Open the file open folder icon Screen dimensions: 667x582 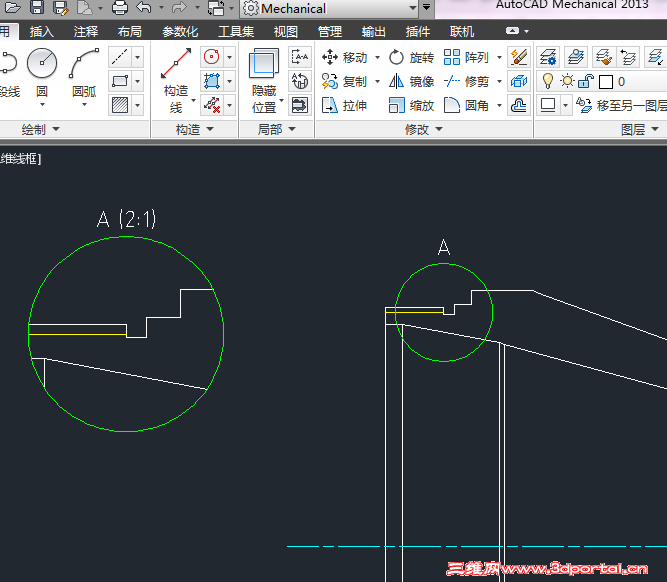coord(12,7)
